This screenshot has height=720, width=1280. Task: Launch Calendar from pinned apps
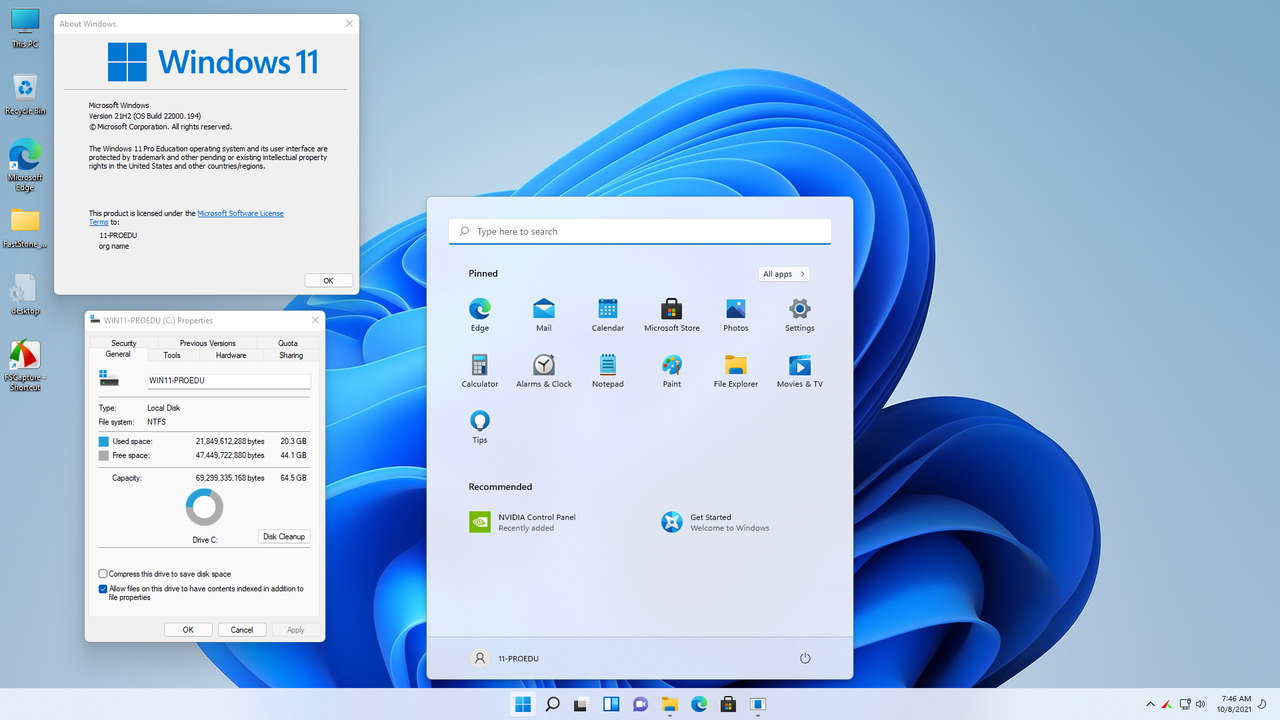click(608, 314)
